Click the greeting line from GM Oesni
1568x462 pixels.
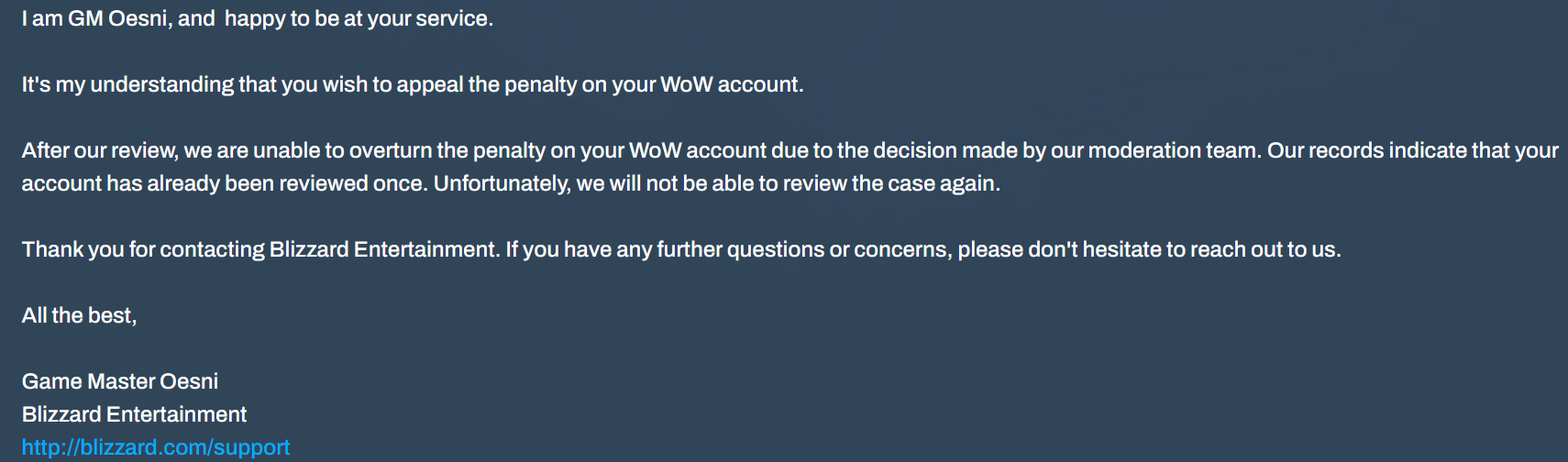(257, 18)
